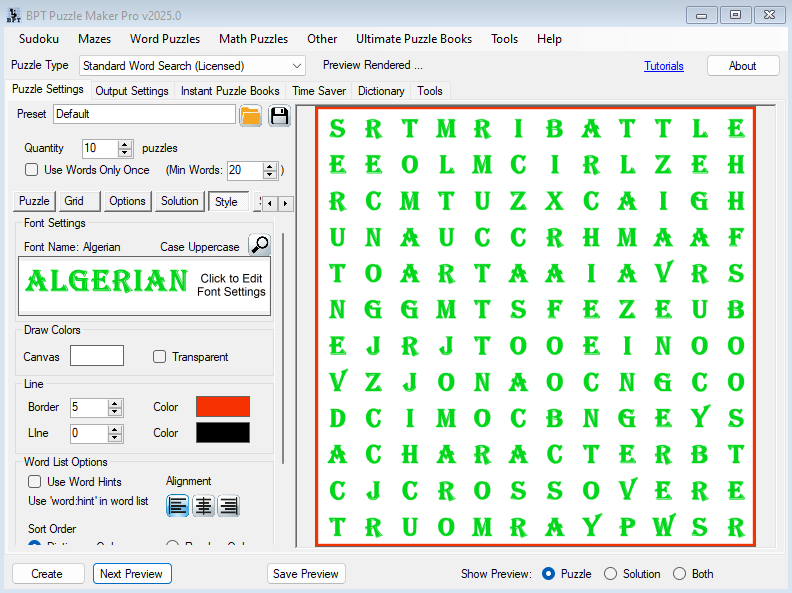
Task: Decrease border width with the down spinner
Action: (x=114, y=412)
